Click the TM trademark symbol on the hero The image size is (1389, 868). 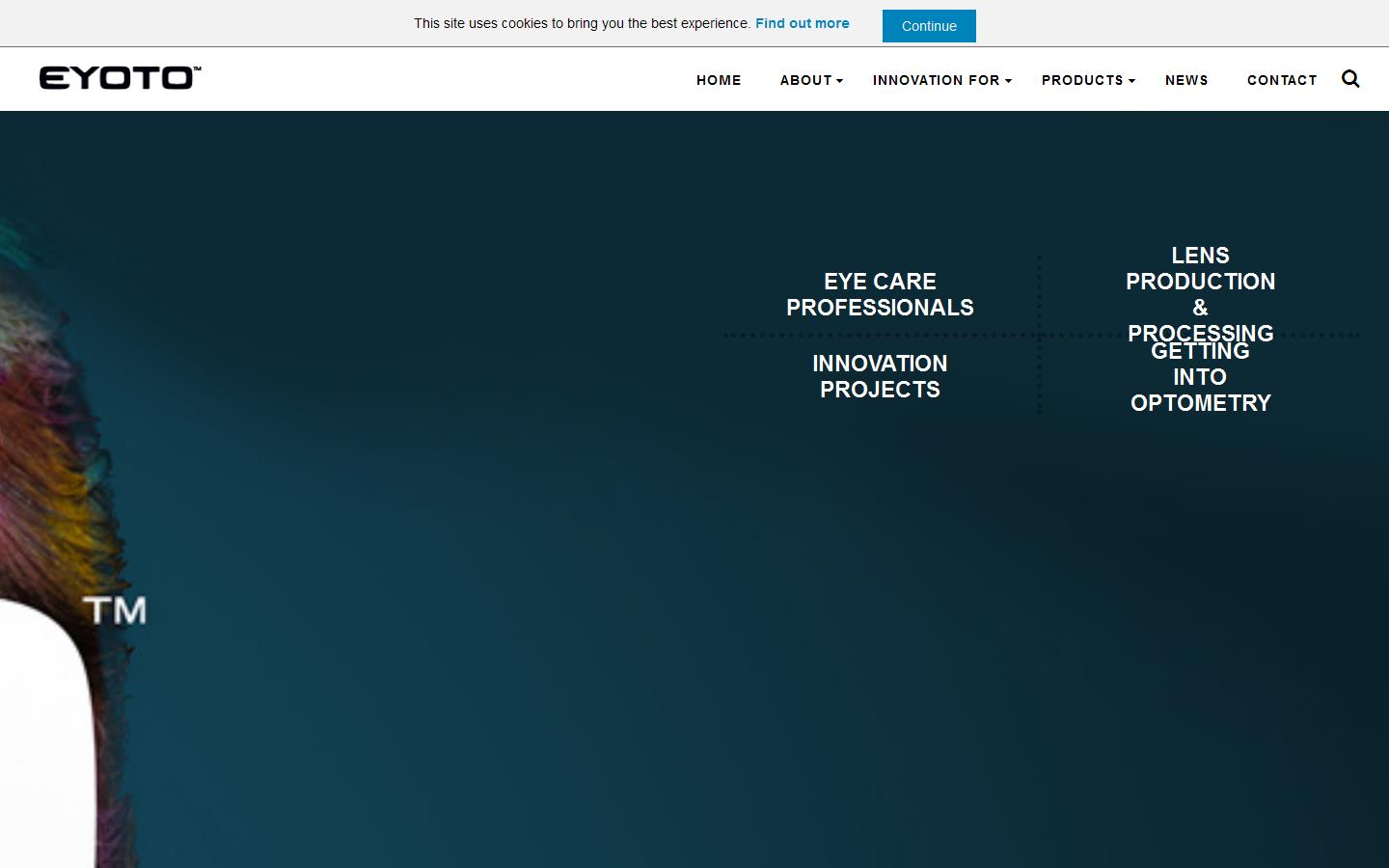pos(116,609)
